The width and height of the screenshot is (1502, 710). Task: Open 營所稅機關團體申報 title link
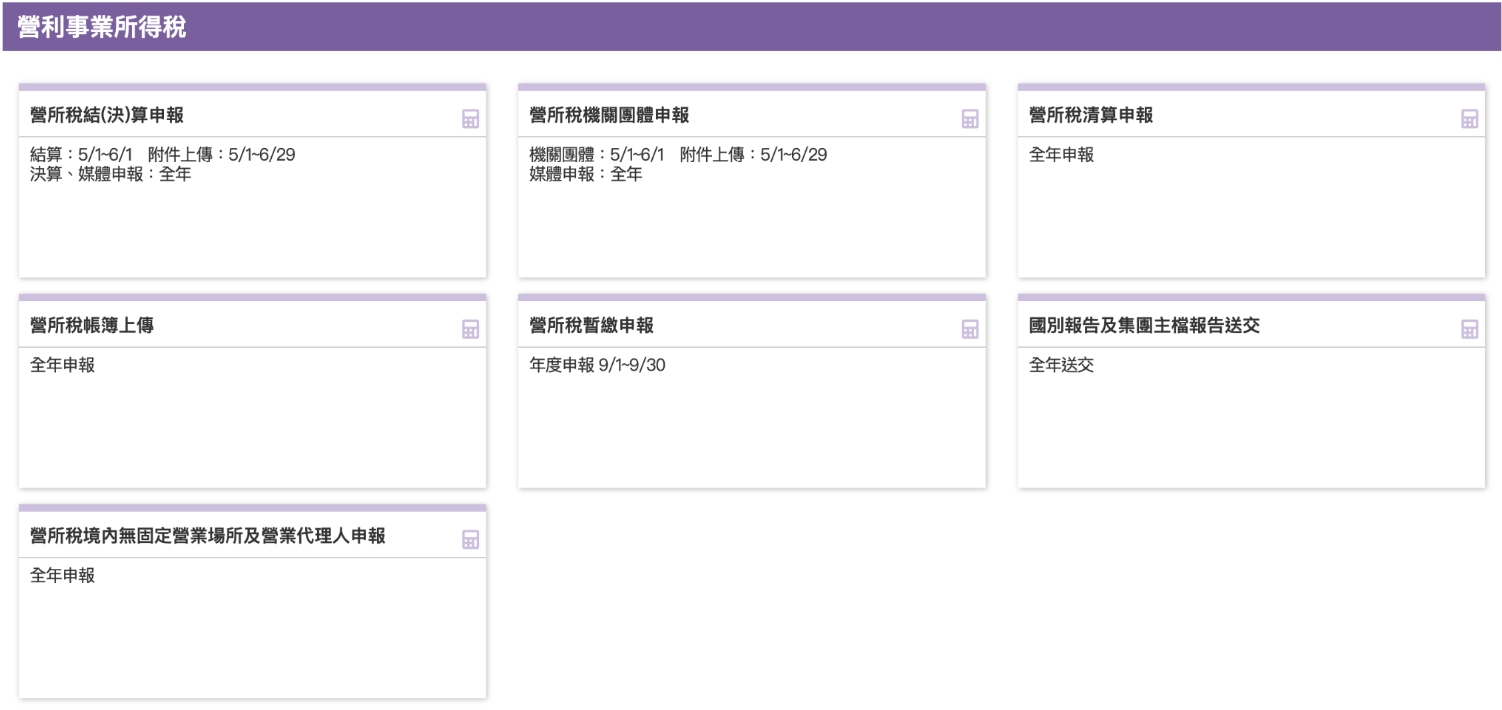[x=609, y=115]
